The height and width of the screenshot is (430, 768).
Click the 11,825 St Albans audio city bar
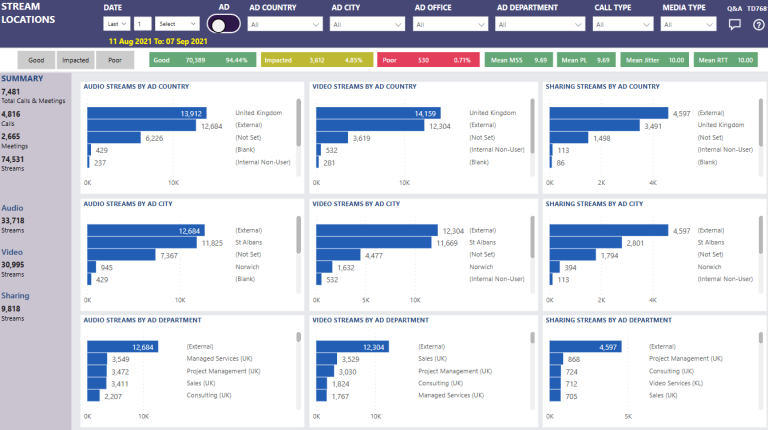click(x=142, y=243)
